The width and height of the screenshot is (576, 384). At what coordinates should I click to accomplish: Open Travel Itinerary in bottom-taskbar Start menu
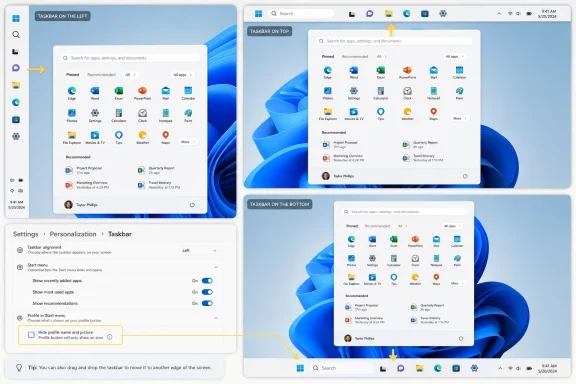tap(430, 320)
